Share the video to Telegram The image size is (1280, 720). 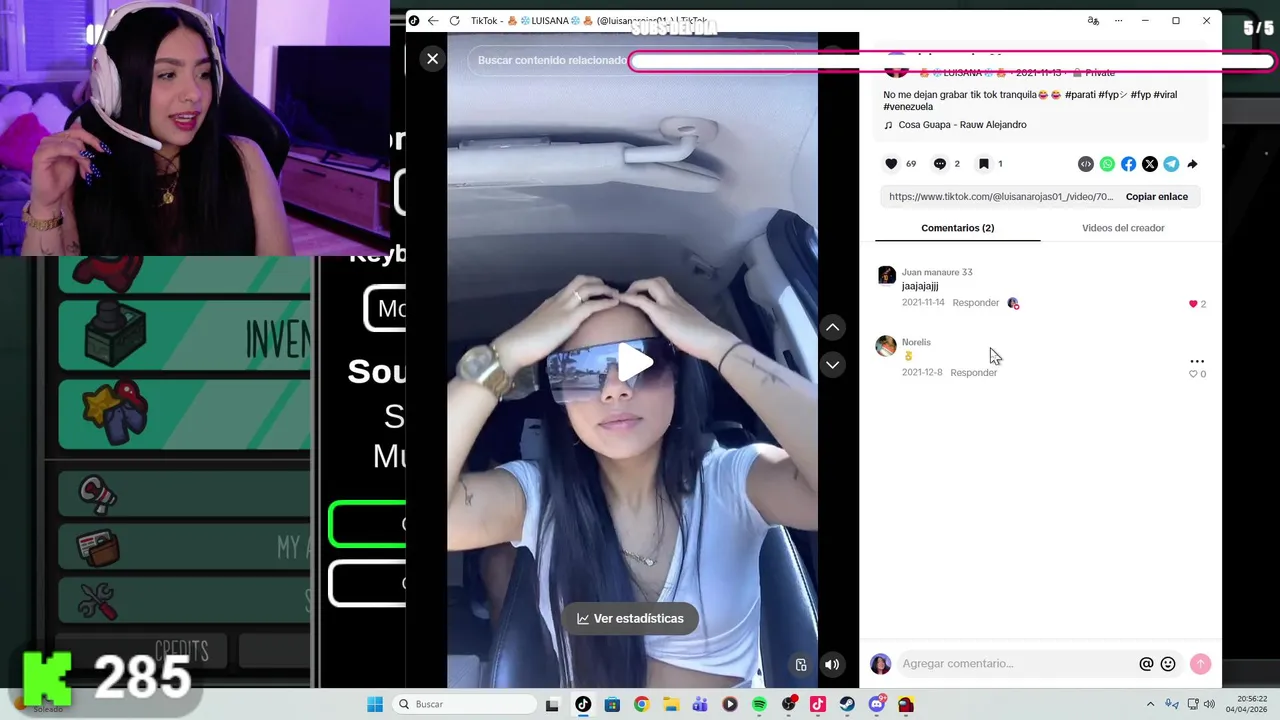click(1171, 164)
